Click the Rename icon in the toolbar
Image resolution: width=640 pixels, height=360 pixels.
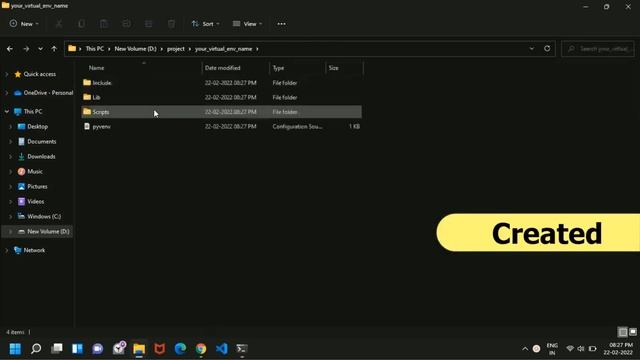pyautogui.click(x=127, y=24)
